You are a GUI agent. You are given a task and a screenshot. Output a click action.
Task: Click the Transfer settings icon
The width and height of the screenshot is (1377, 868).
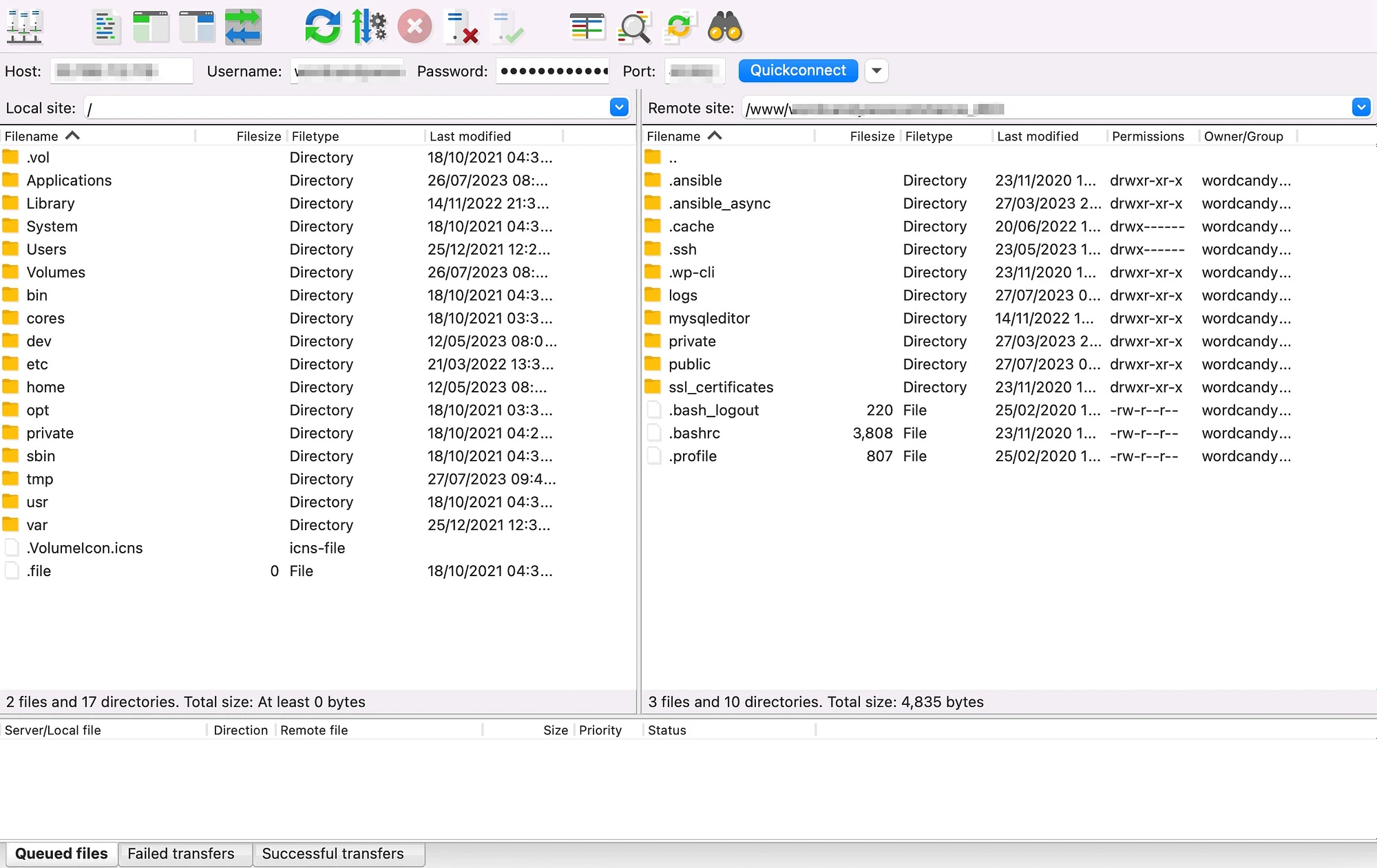(369, 27)
